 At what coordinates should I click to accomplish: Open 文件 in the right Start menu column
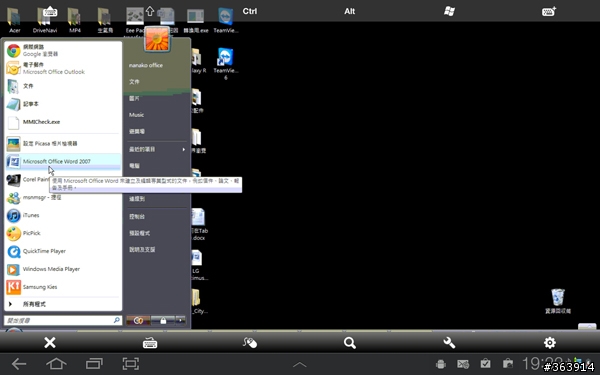point(134,82)
